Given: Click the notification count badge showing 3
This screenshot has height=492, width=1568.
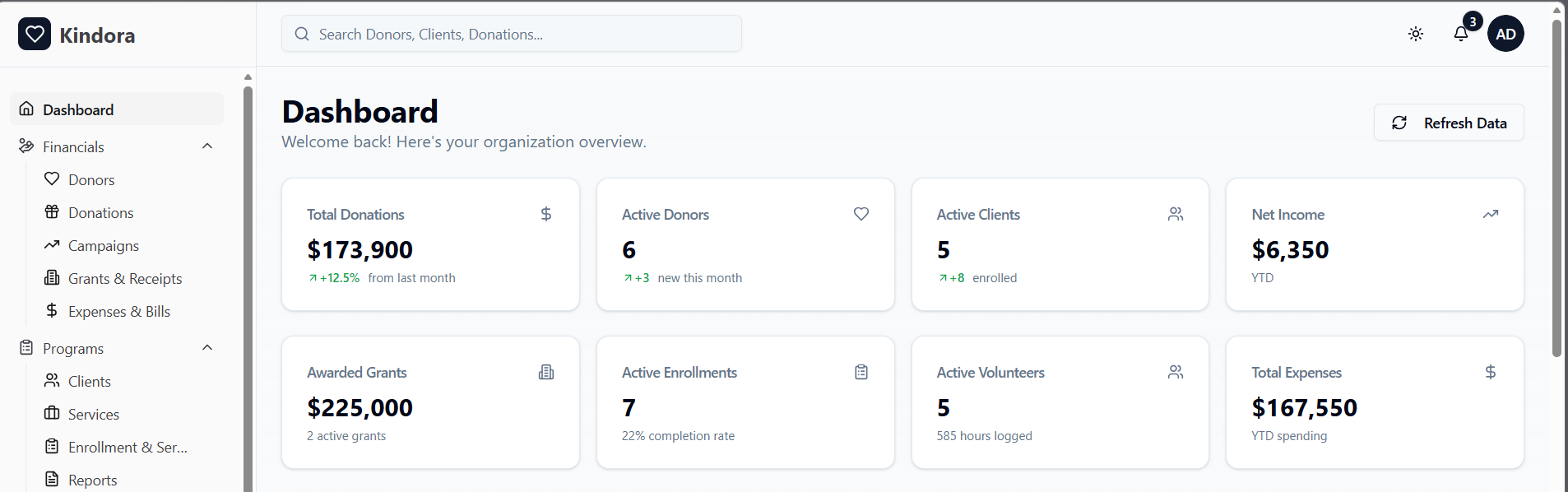Looking at the screenshot, I should point(1473,21).
